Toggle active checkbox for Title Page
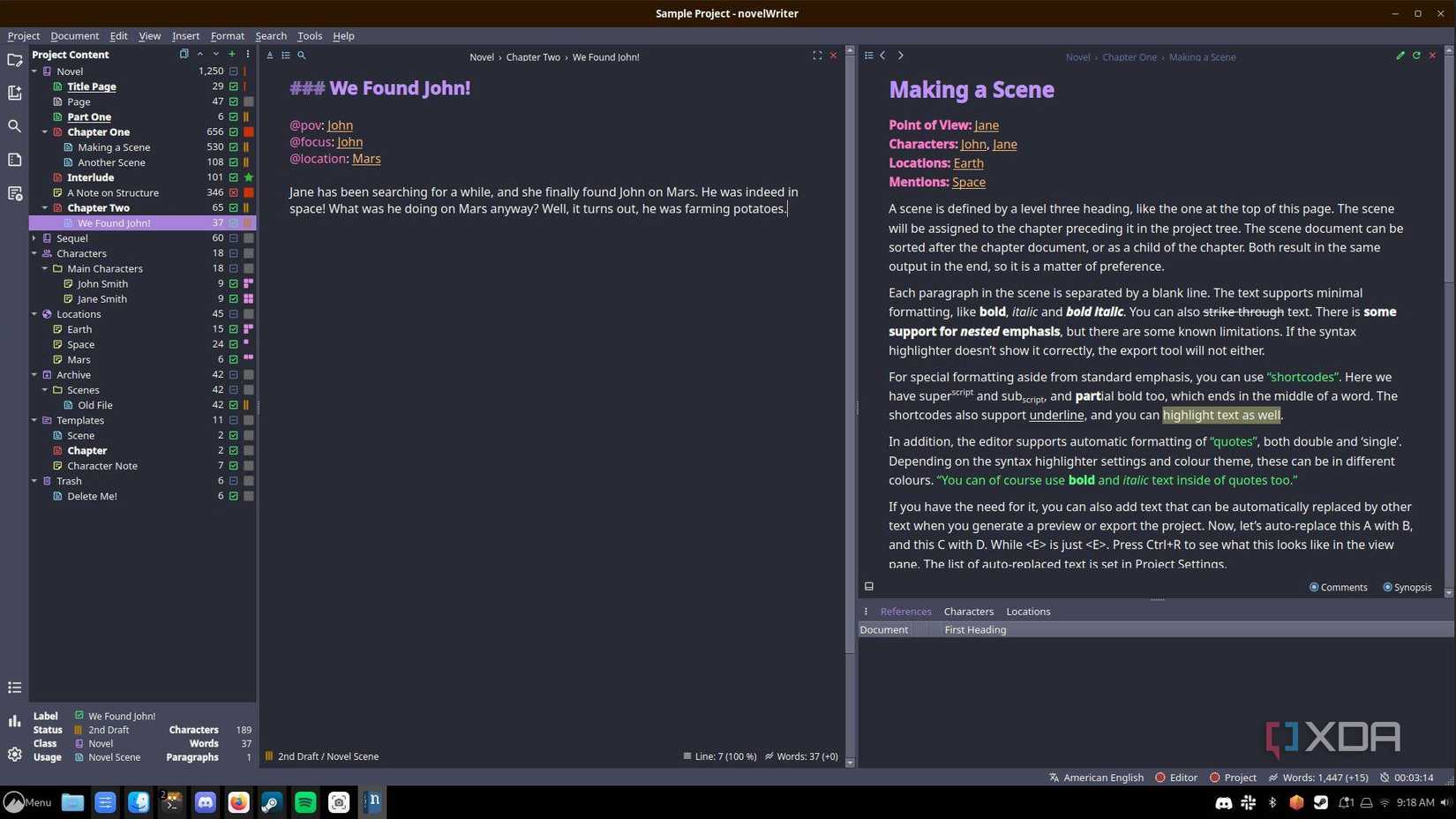 point(234,86)
